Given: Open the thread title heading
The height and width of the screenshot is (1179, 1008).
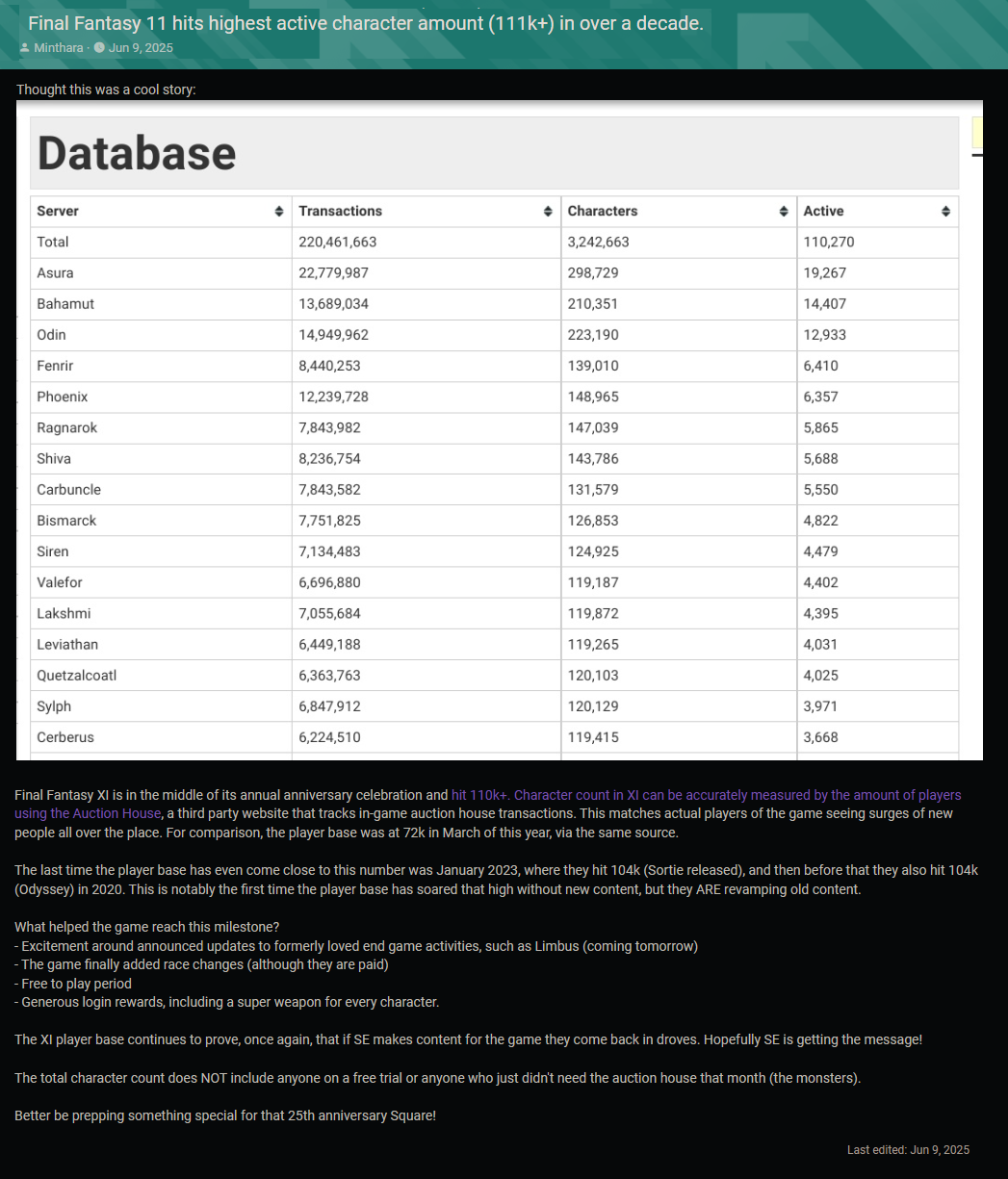Looking at the screenshot, I should (x=366, y=22).
